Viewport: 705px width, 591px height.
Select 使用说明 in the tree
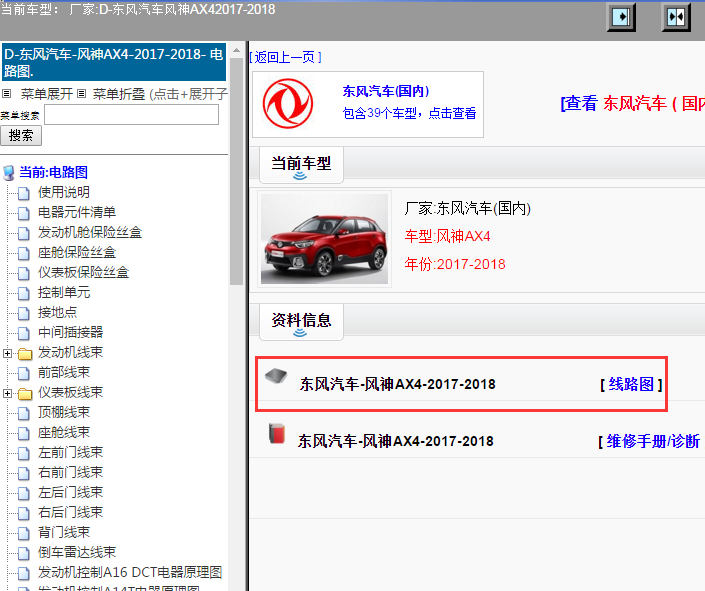64,192
